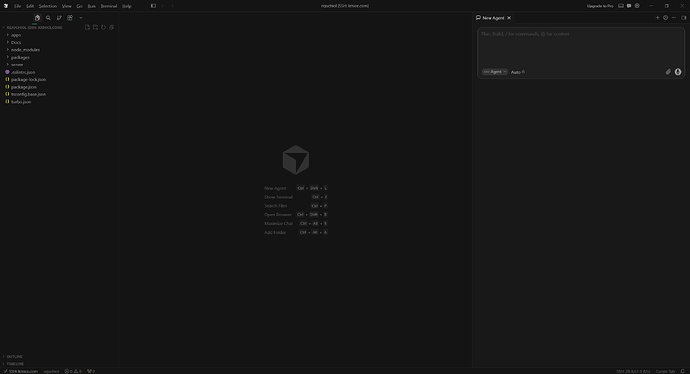Toggle agent panel layout icon at far right
The height and width of the screenshot is (374, 690).
point(683,18)
